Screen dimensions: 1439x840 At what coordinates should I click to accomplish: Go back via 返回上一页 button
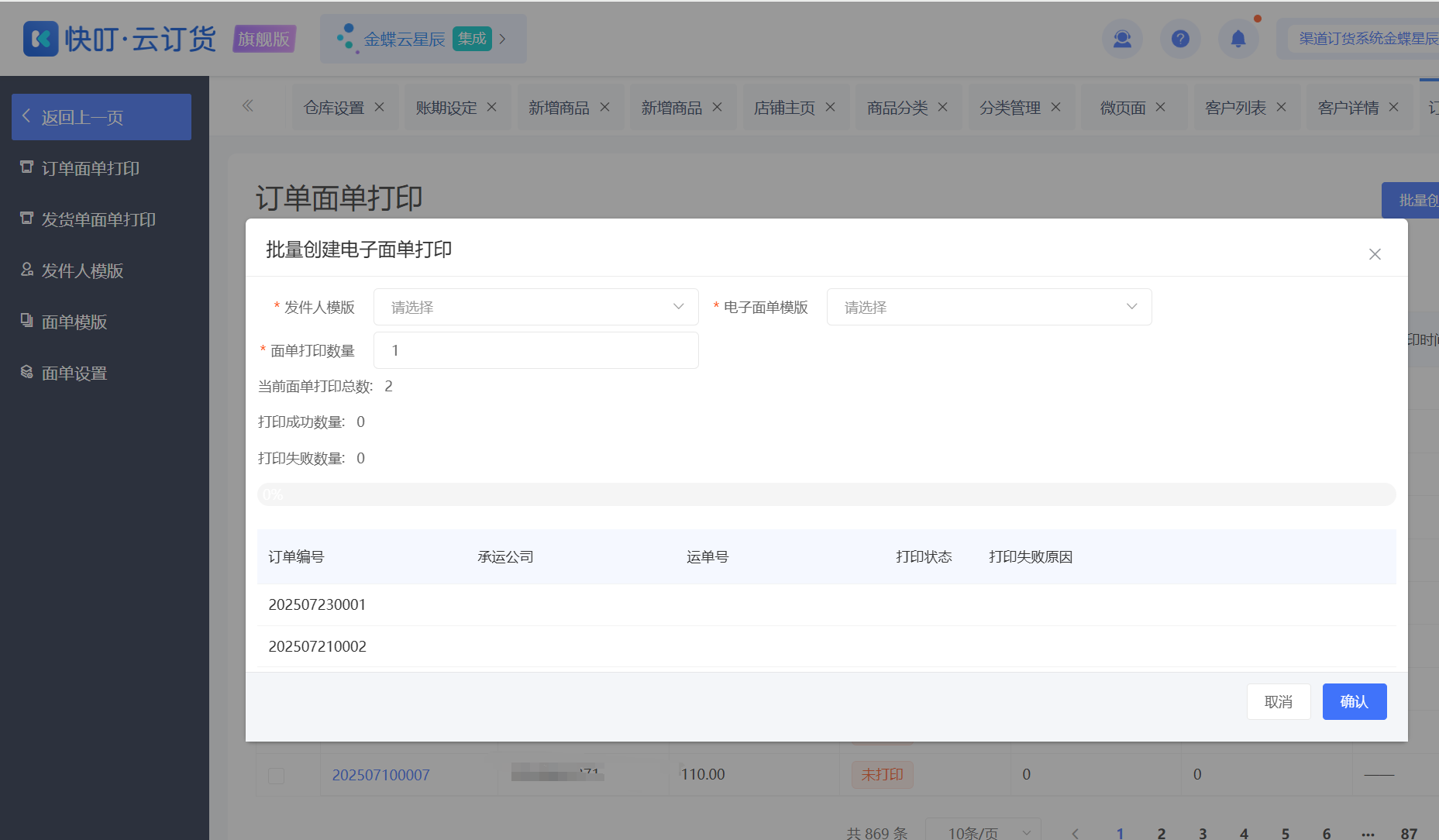102,117
